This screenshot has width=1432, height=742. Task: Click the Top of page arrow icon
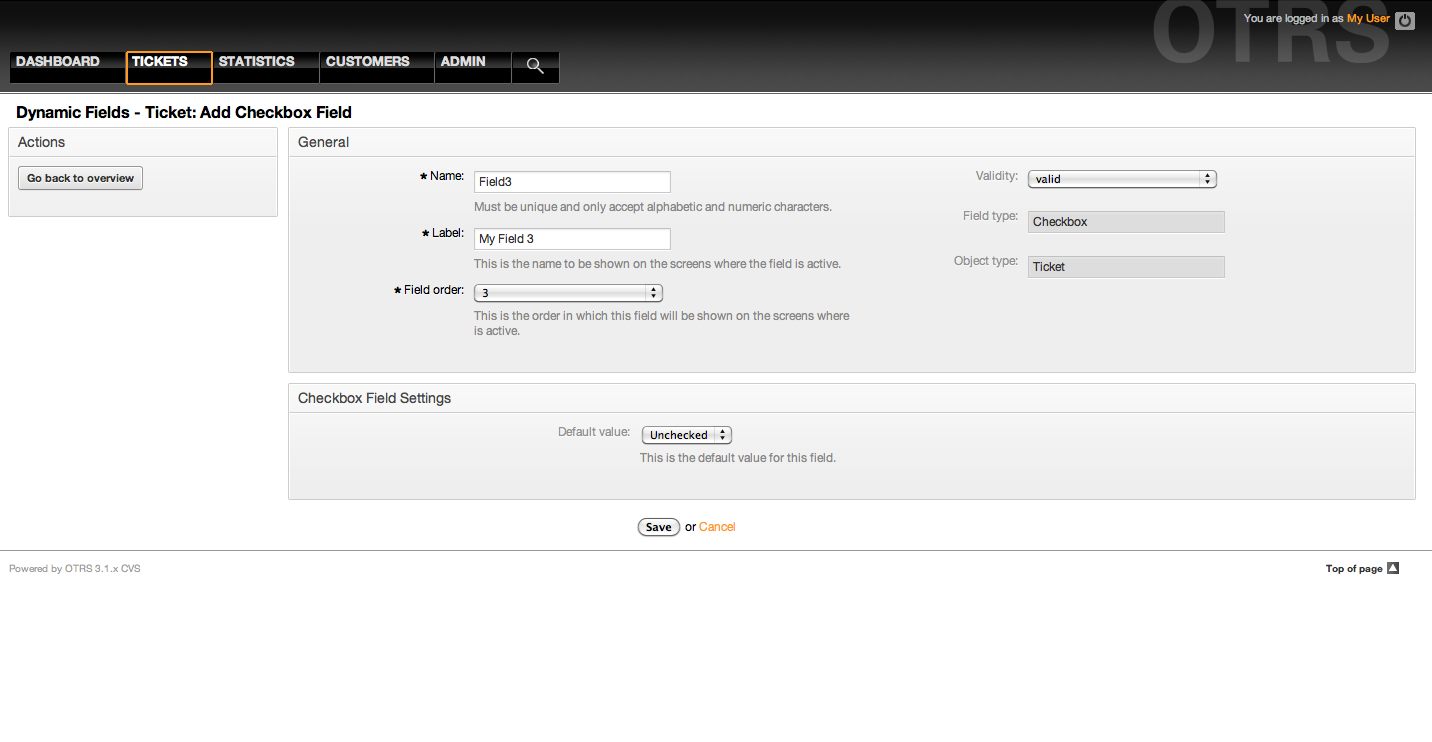click(x=1393, y=568)
